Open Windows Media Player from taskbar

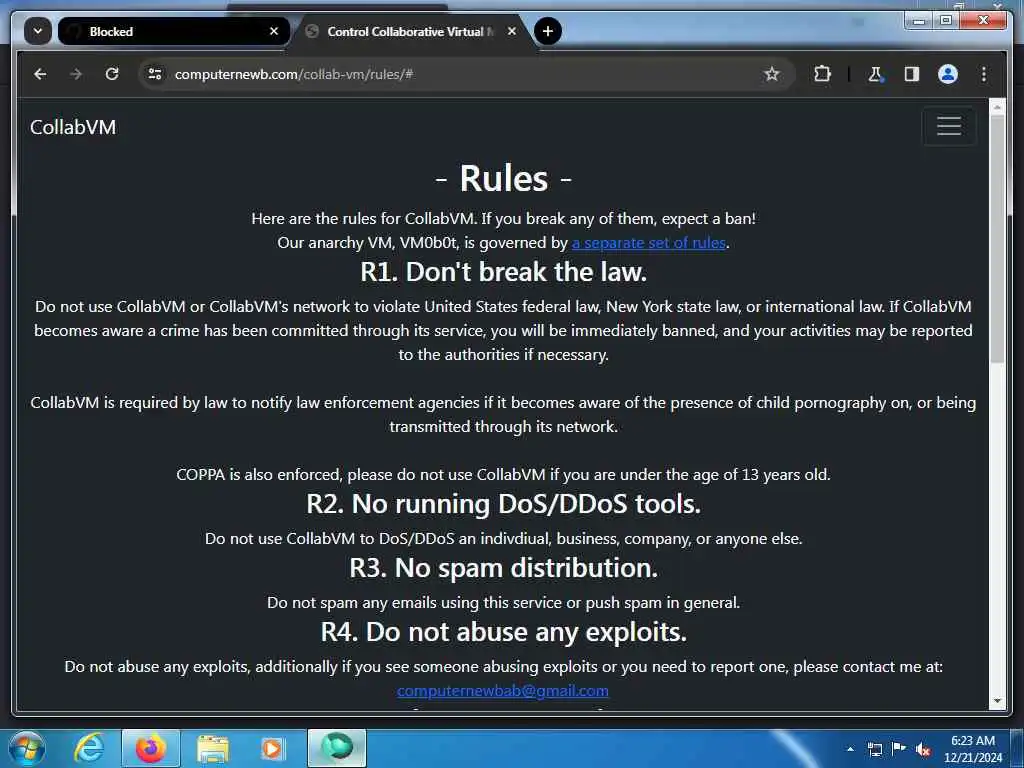click(273, 748)
